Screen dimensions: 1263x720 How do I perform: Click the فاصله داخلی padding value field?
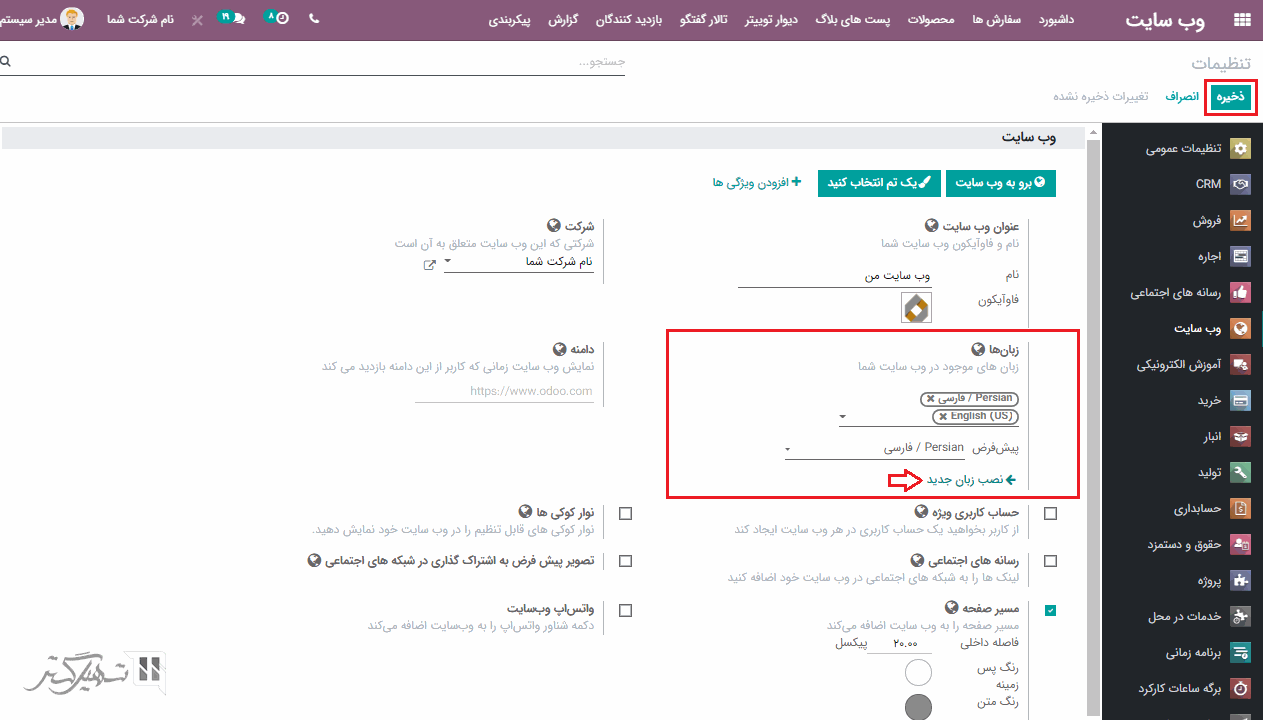(x=900, y=643)
